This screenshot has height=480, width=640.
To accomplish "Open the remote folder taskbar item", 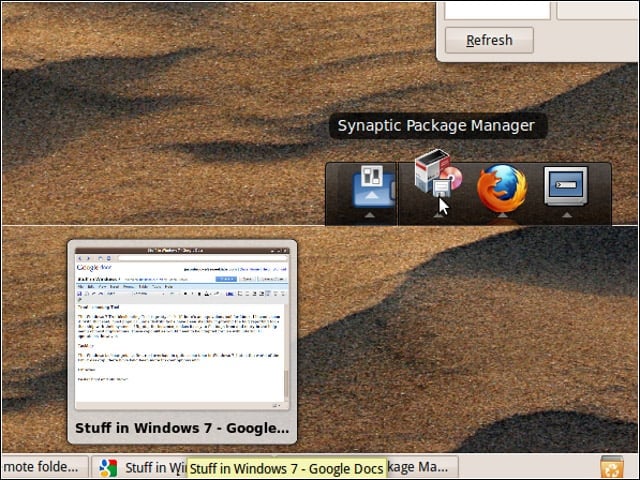I will (x=44, y=467).
